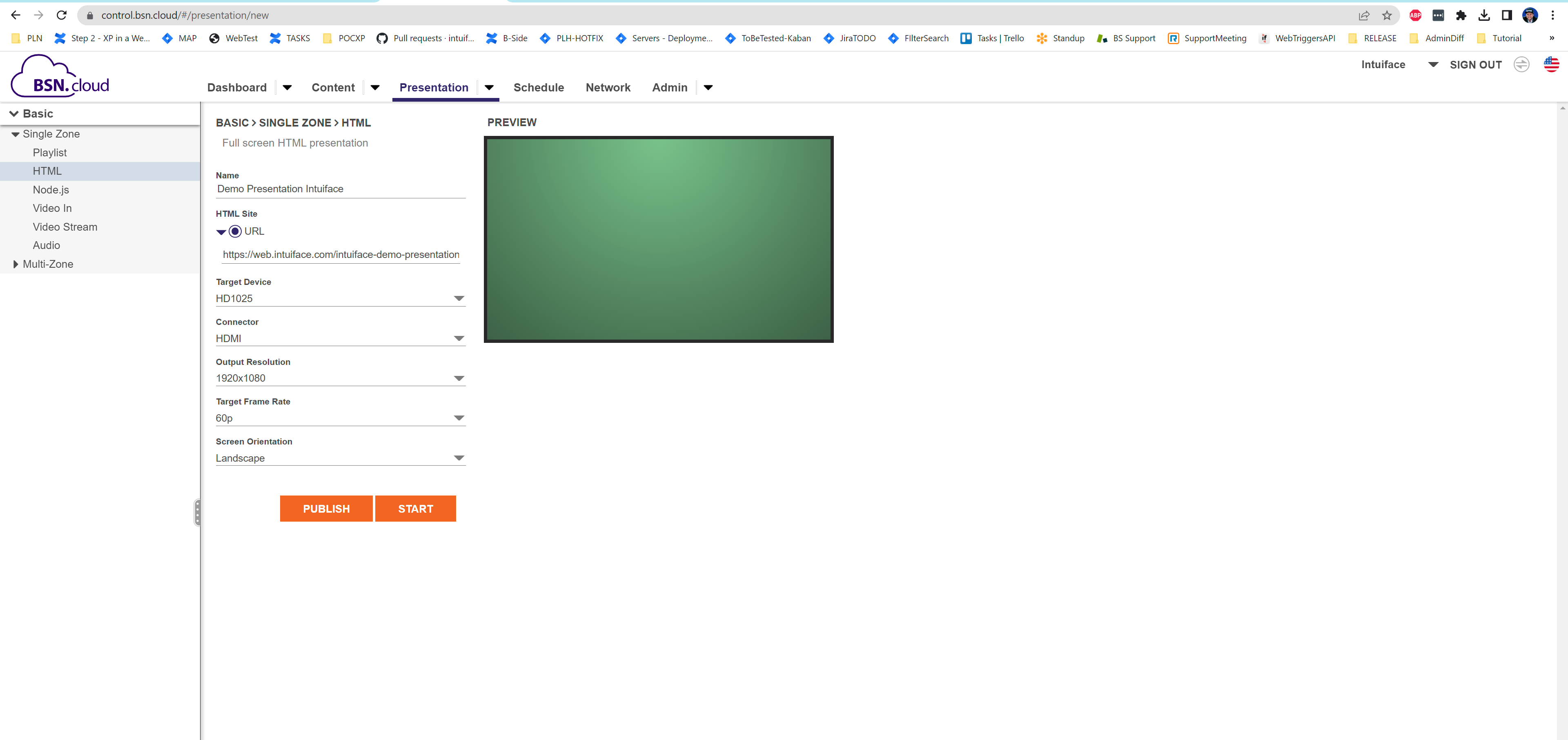Click the HTML Site URL input field
This screenshot has height=740, width=1568.
click(x=341, y=254)
